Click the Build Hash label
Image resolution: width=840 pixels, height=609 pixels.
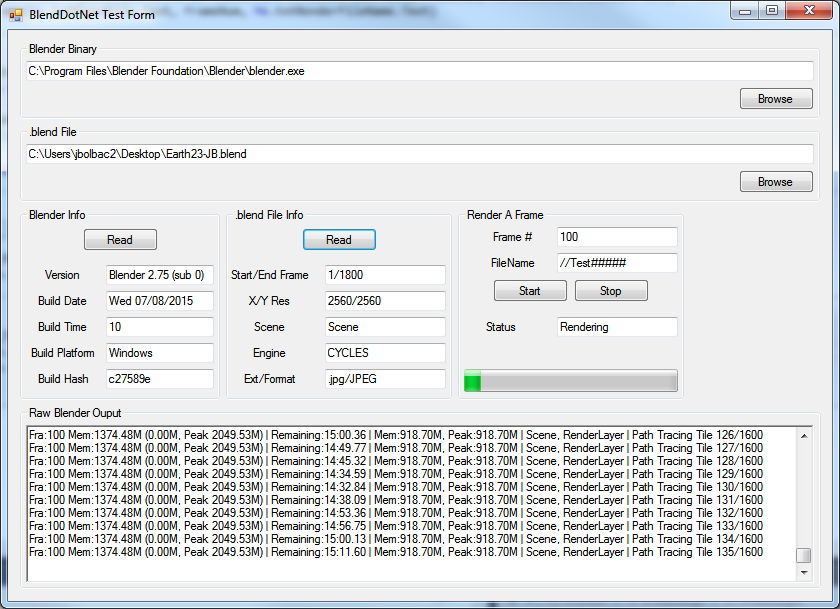pos(63,379)
